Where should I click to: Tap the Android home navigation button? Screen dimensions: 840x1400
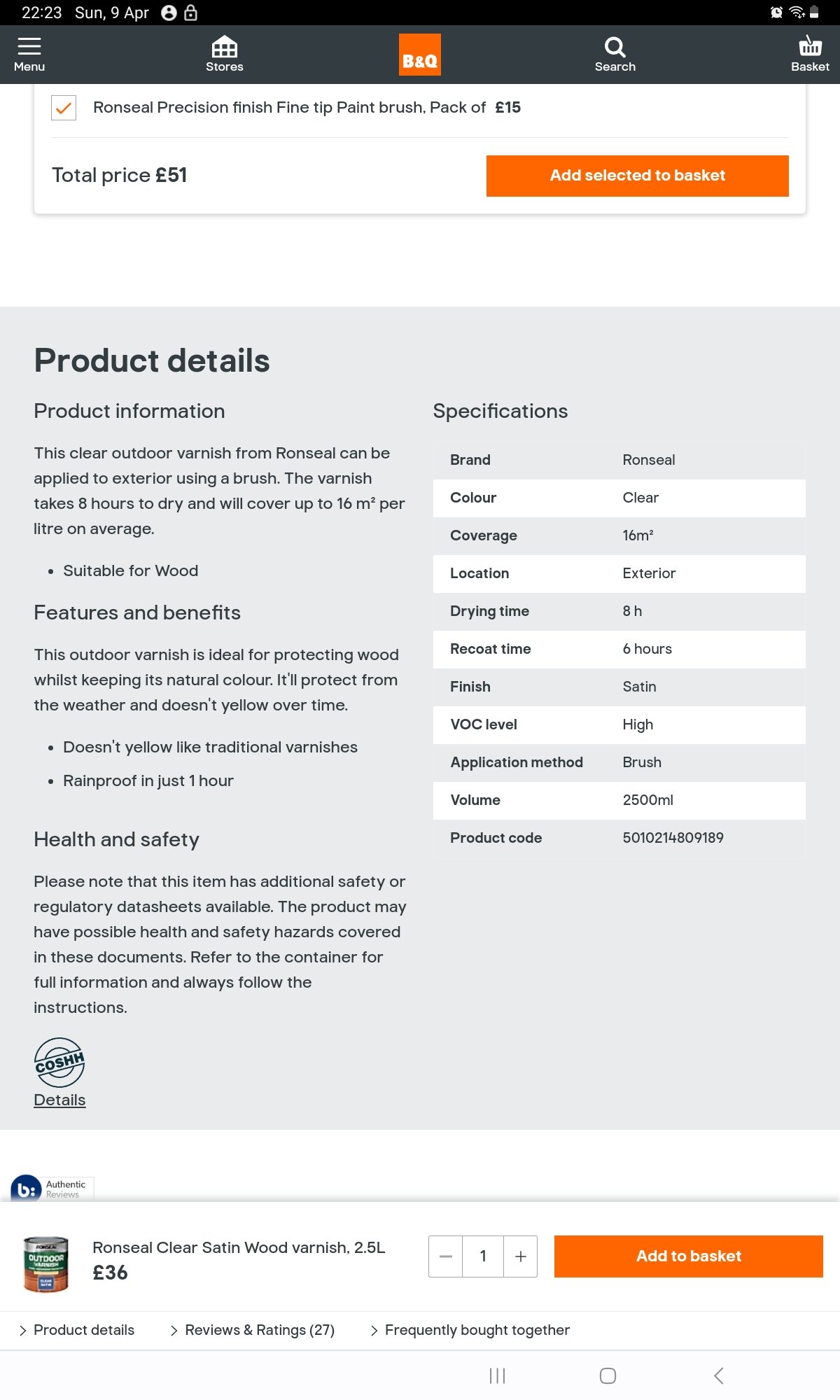pyautogui.click(x=608, y=1375)
